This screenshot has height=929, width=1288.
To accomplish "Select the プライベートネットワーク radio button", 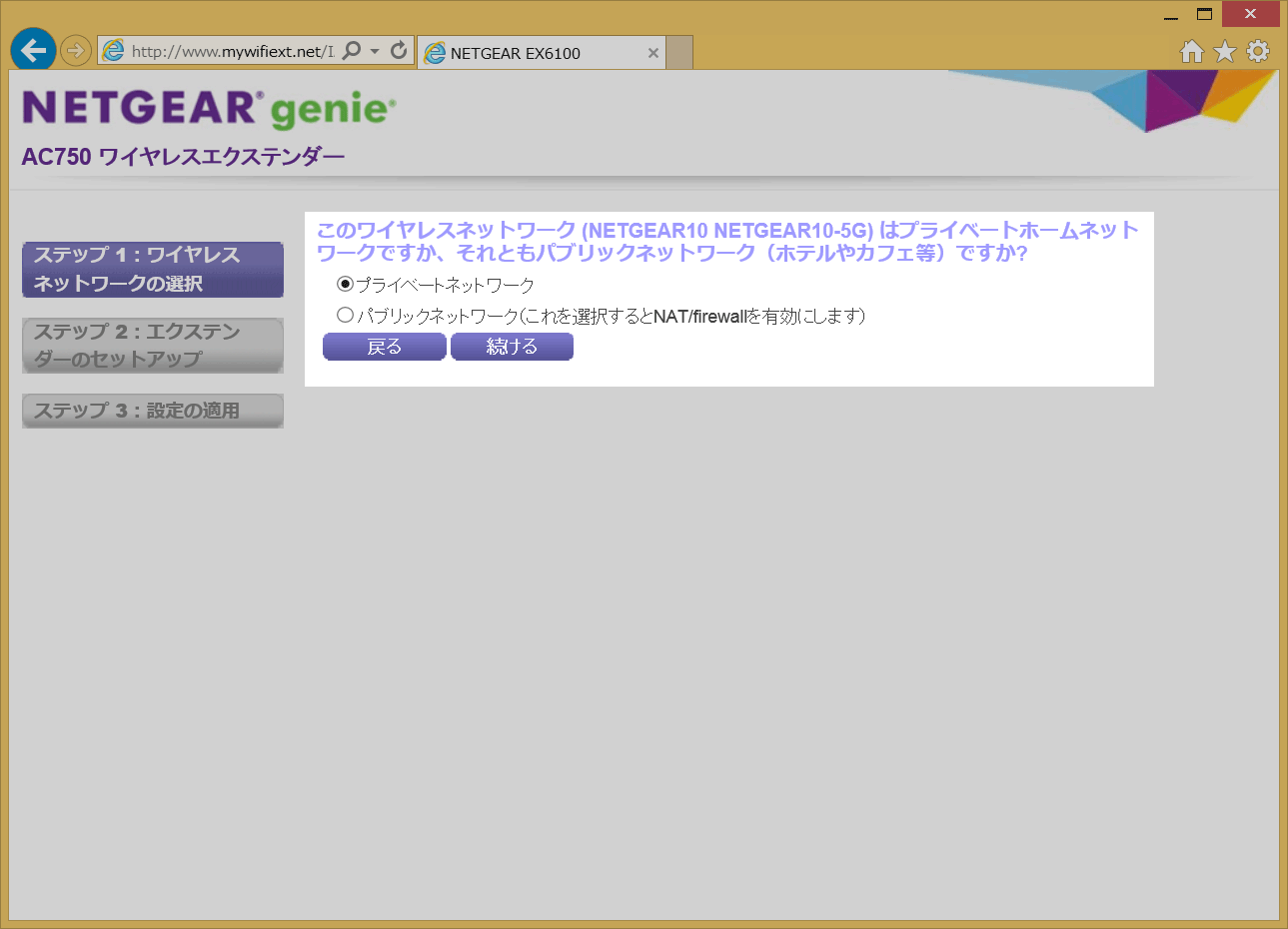I will click(x=345, y=285).
